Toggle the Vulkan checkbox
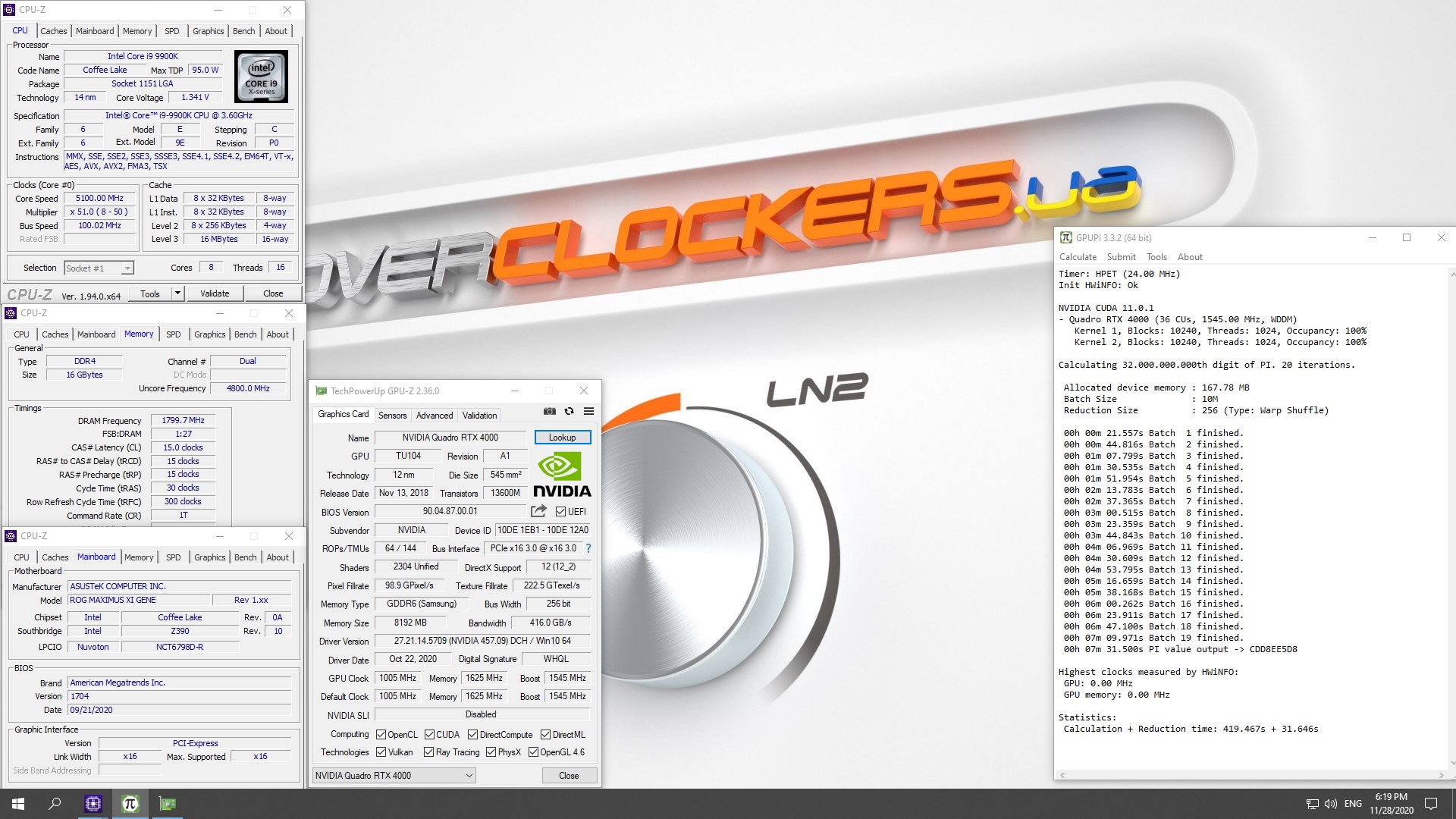Viewport: 1456px width, 819px height. coord(381,752)
